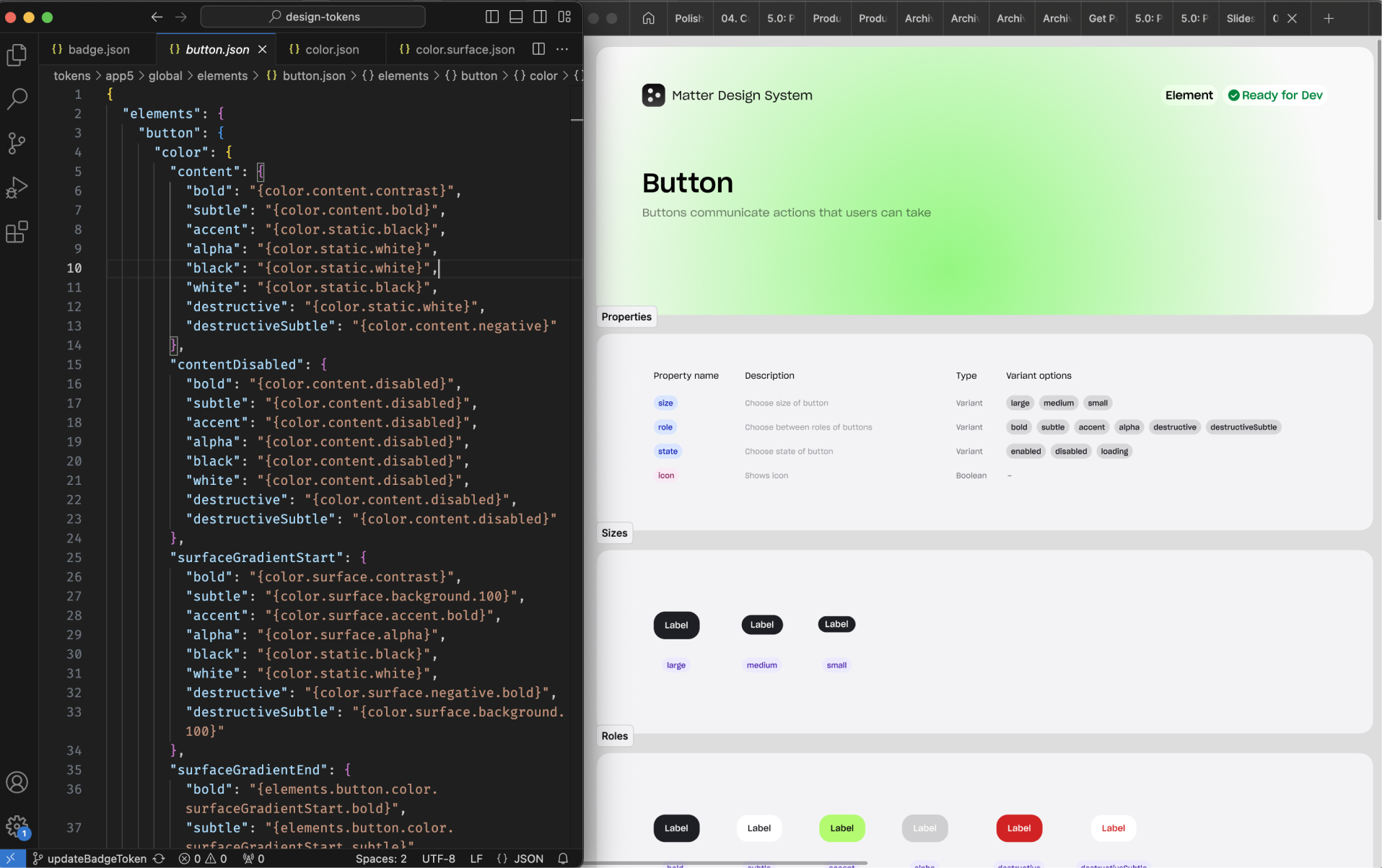Open the updateBadgeToken branch in the status bar
This screenshot has width=1382, height=868.
coord(90,859)
